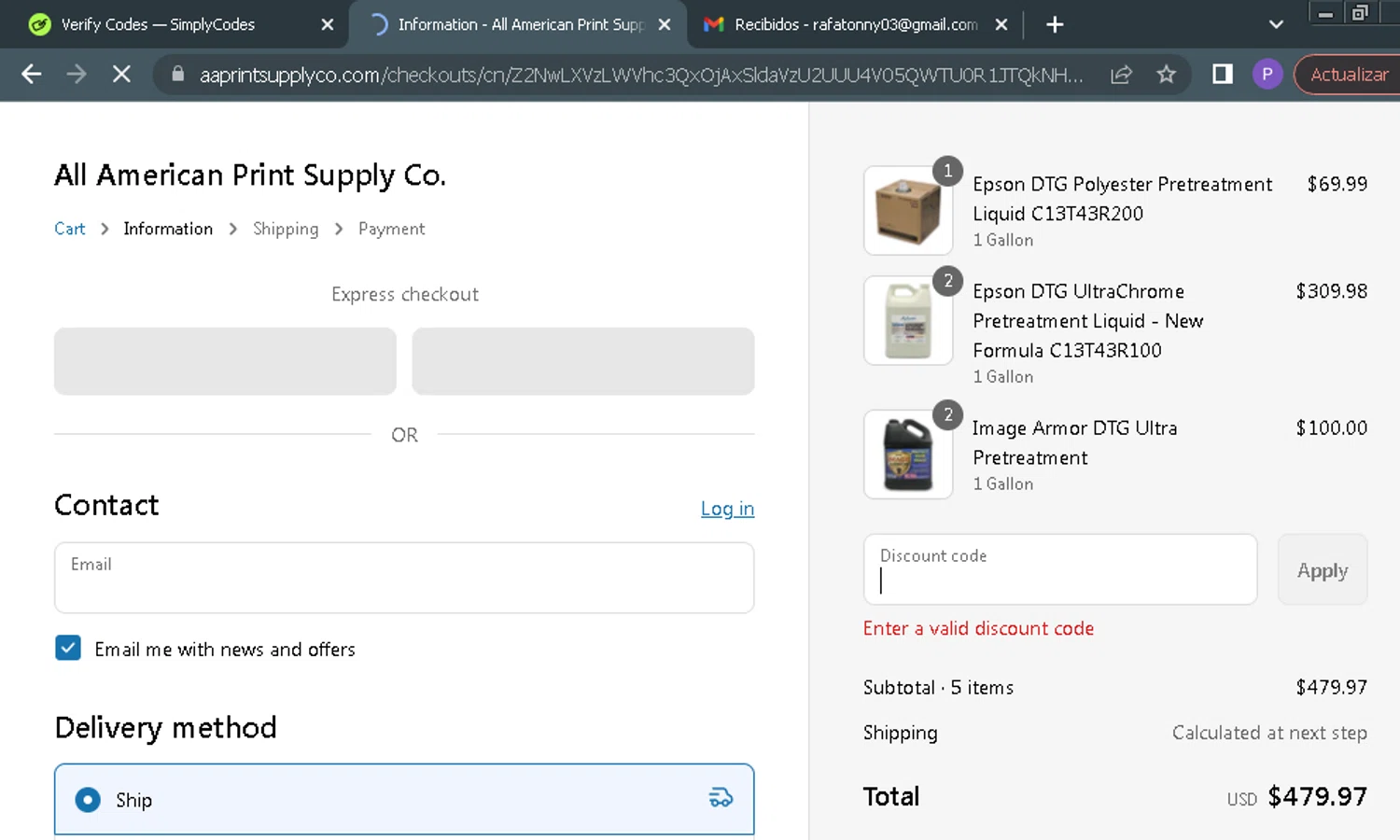Click Image Armor Pretreatment product thumbnail
1400x840 pixels.
(x=908, y=455)
